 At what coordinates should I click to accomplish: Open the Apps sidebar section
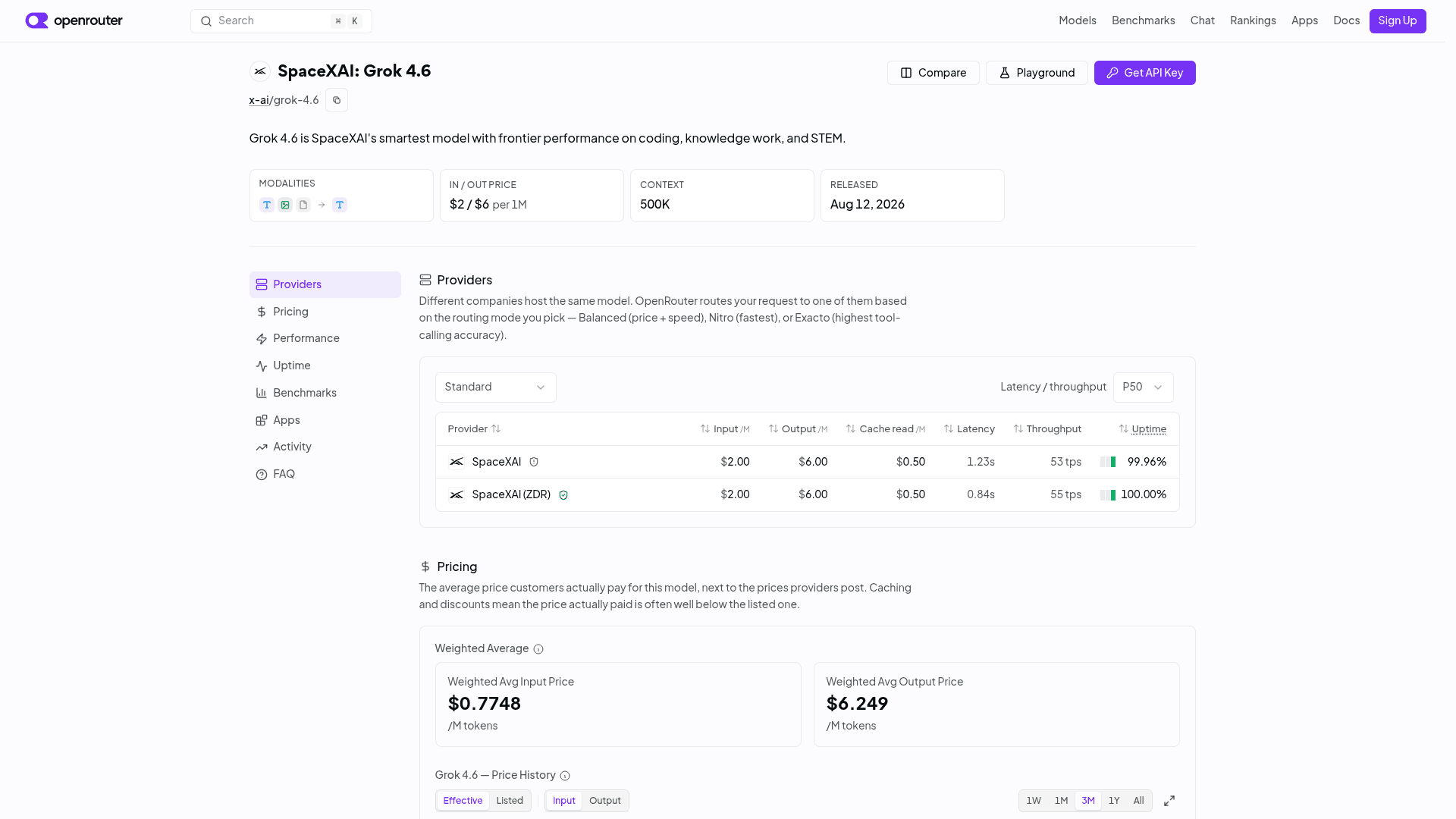pyautogui.click(x=325, y=420)
